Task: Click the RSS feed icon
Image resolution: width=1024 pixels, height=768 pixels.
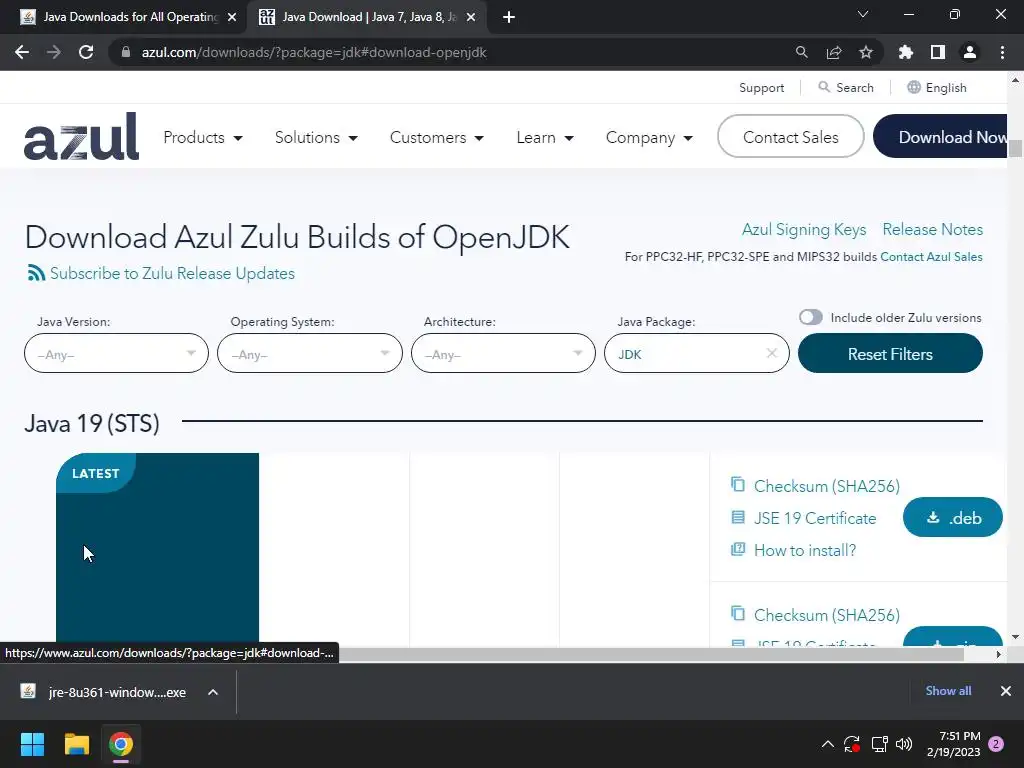Action: click(x=36, y=273)
